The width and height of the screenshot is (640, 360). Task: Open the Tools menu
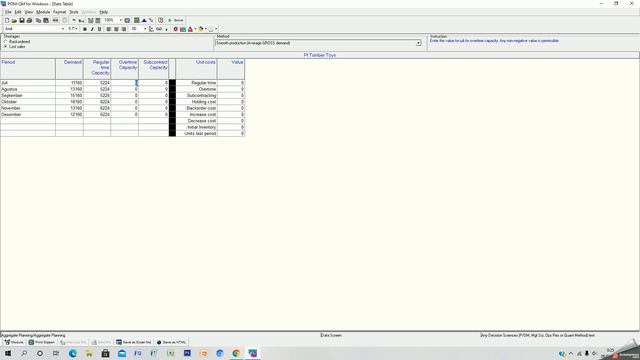74,12
